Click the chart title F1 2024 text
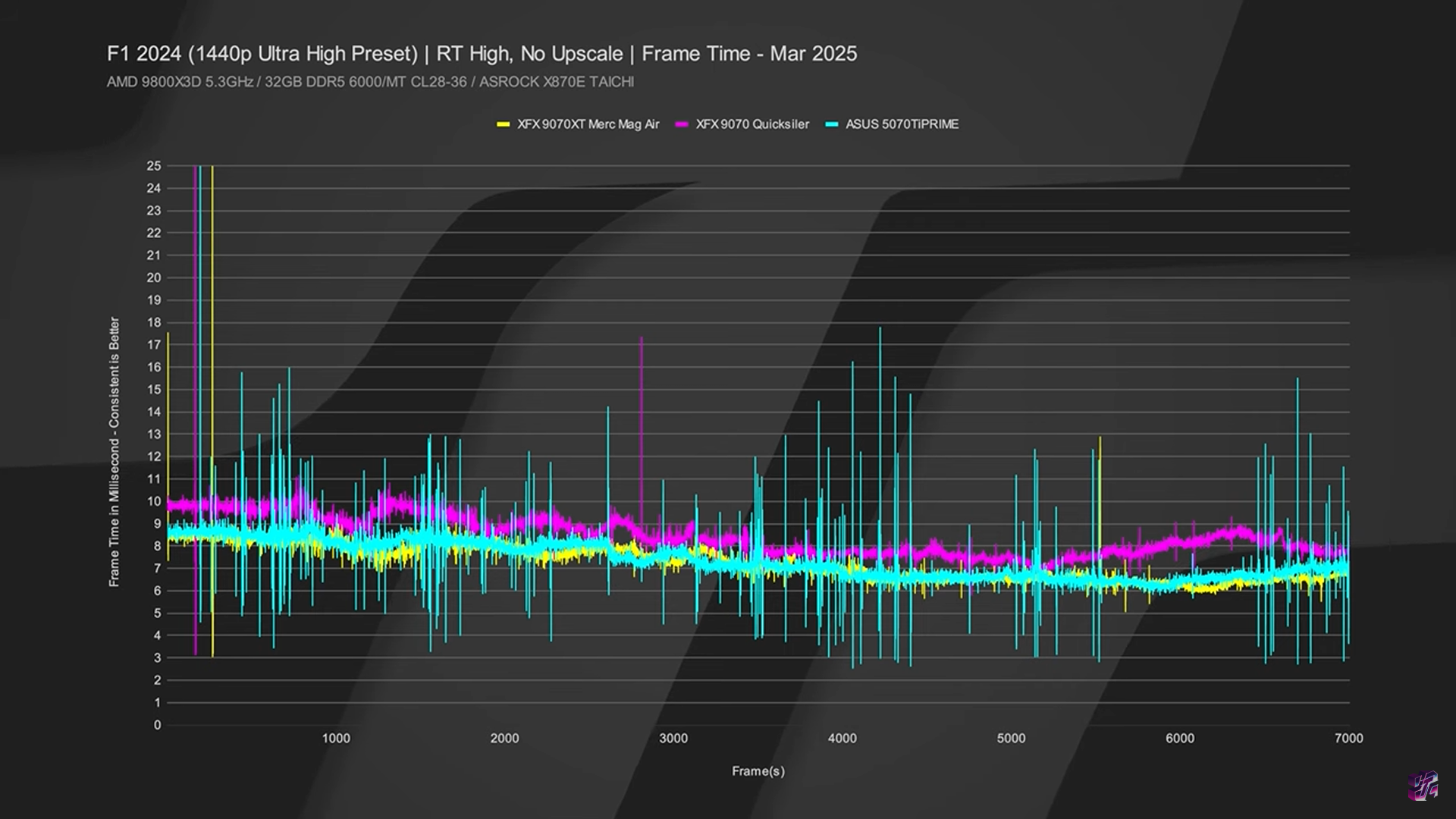Image resolution: width=1456 pixels, height=819 pixels. [482, 54]
